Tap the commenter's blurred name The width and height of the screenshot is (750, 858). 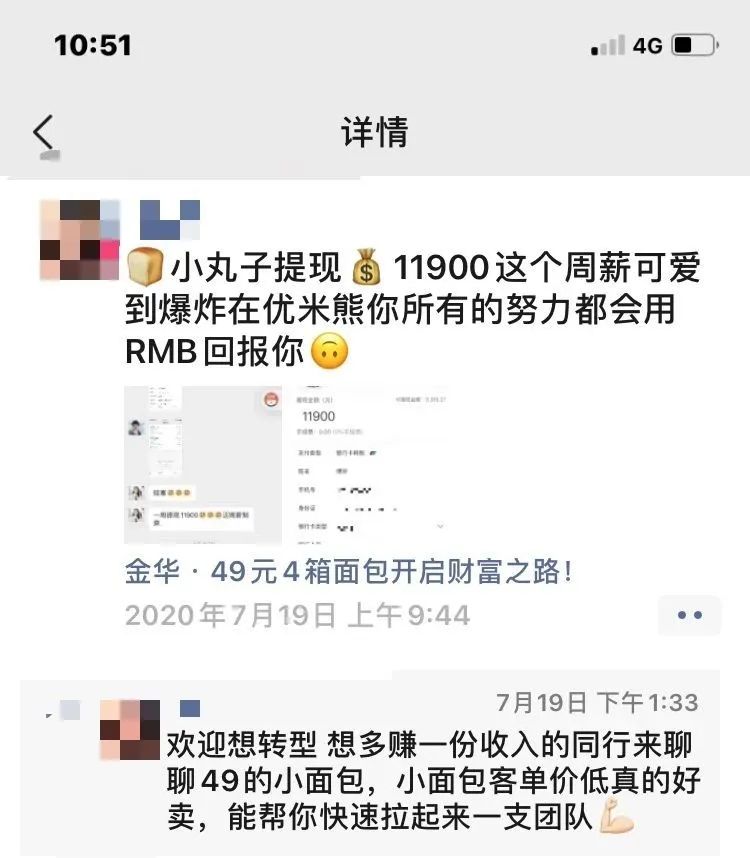190,709
